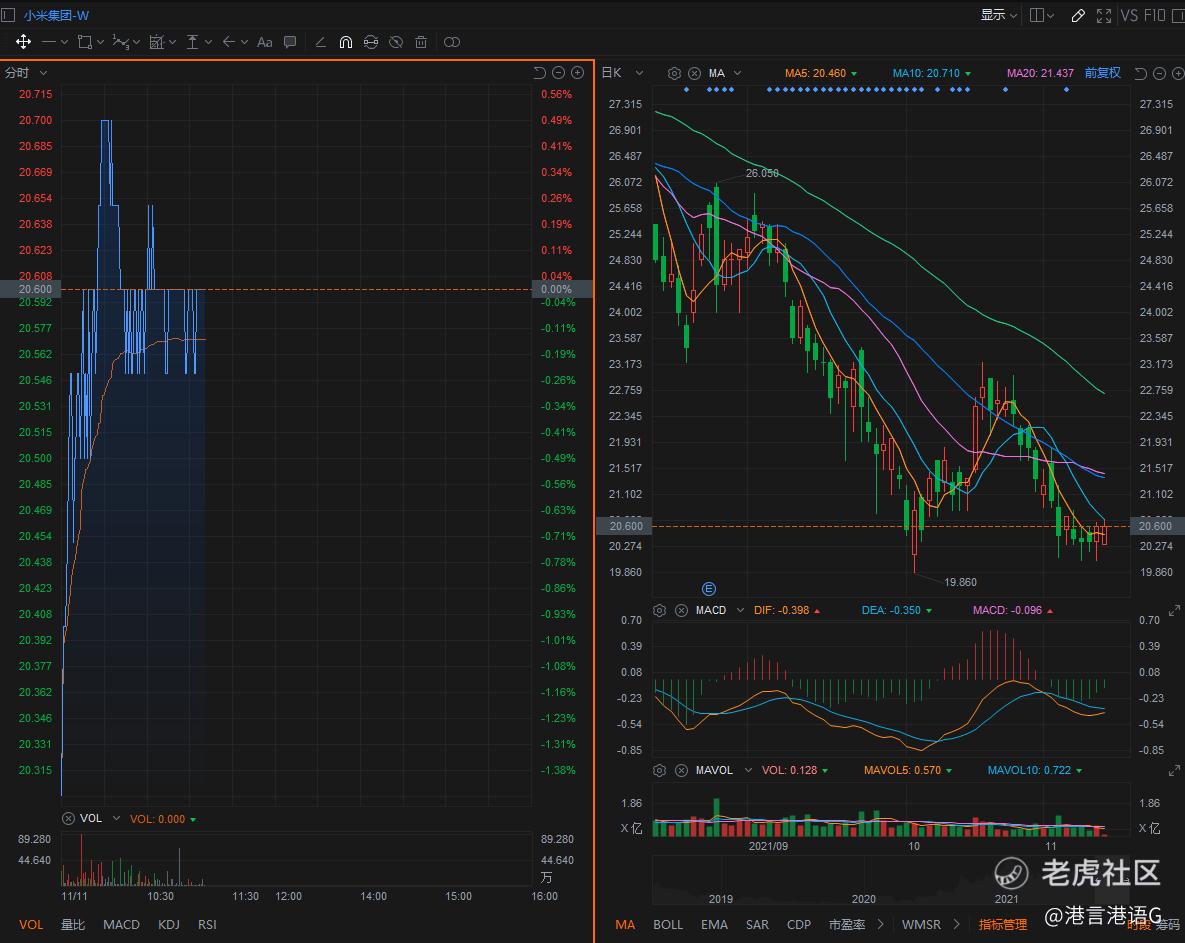Open the 显示 display dropdown
This screenshot has height=943, width=1185.
tap(999, 15)
